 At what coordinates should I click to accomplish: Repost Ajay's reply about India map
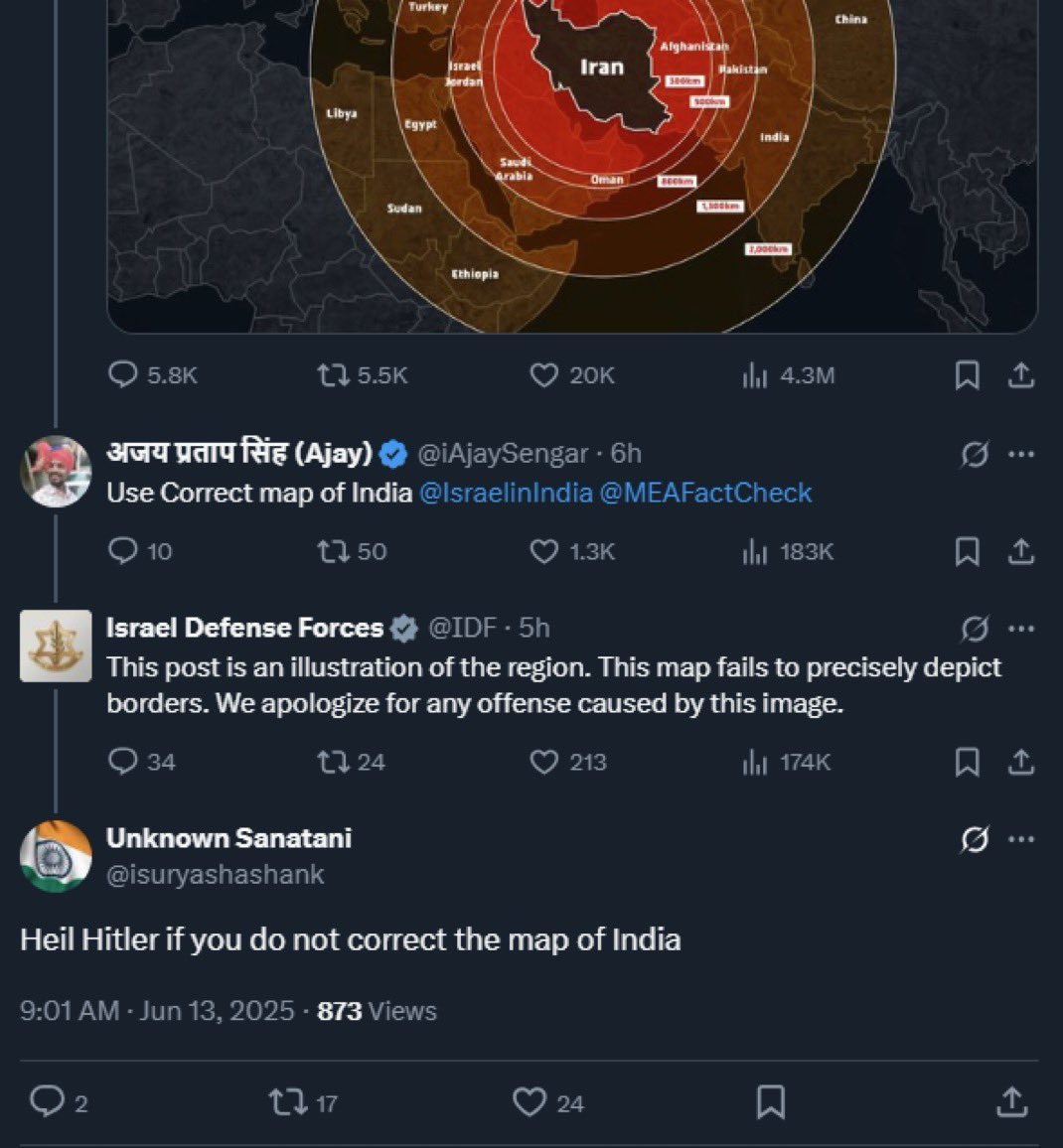click(331, 551)
